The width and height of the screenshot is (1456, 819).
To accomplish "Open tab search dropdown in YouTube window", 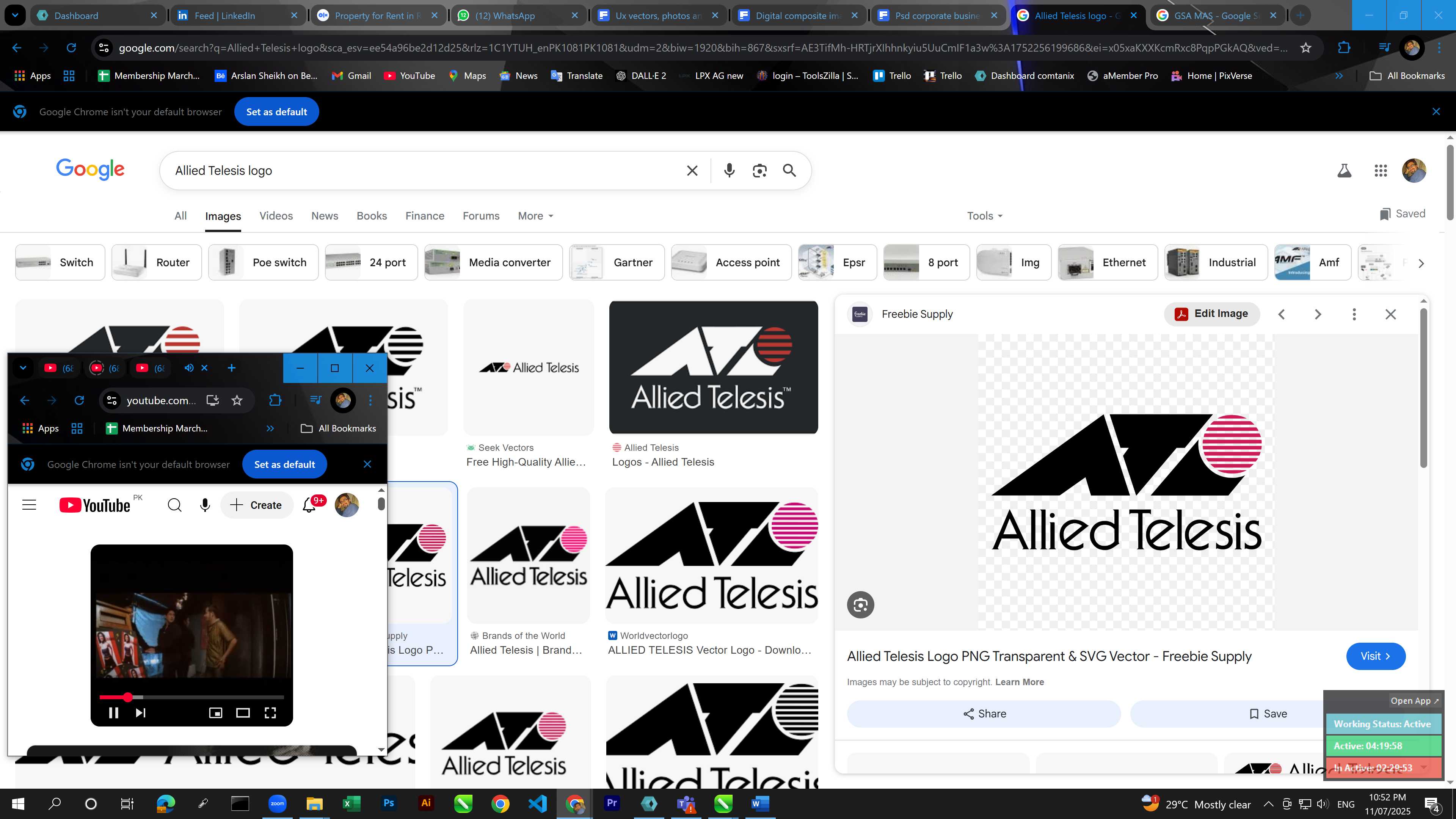I will [x=23, y=368].
